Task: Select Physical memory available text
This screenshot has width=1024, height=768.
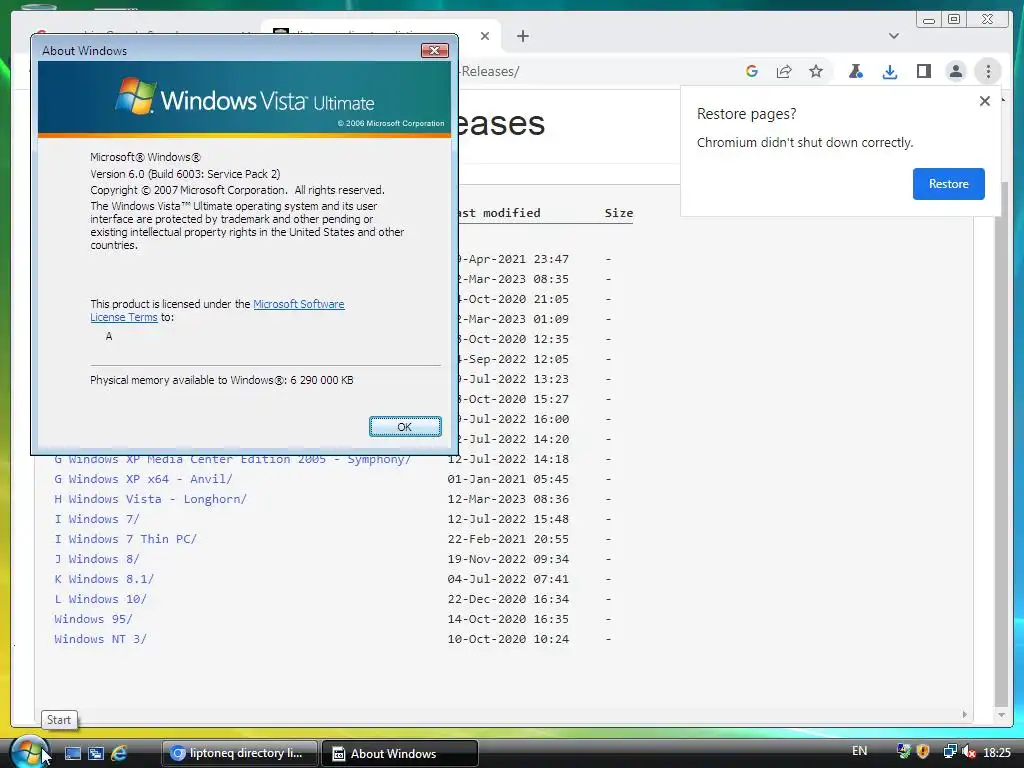Action: point(221,380)
